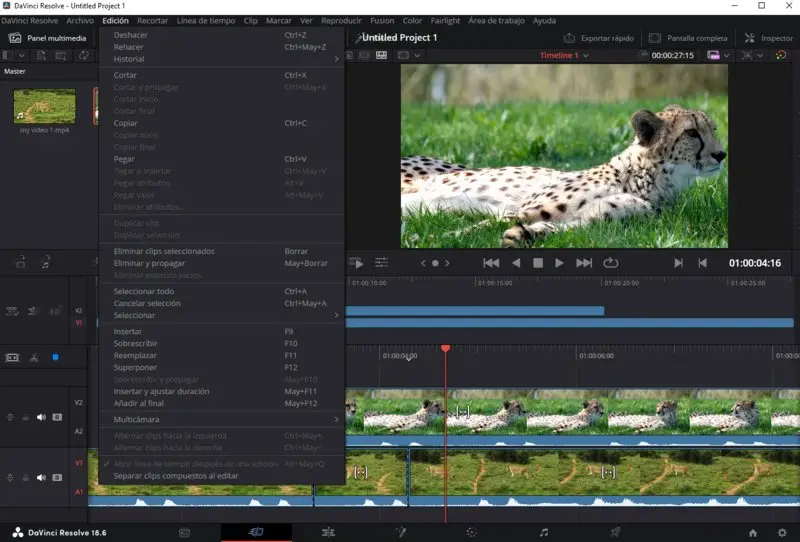This screenshot has width=800, height=542.
Task: Jump to the first frame in viewer
Action: click(x=491, y=263)
